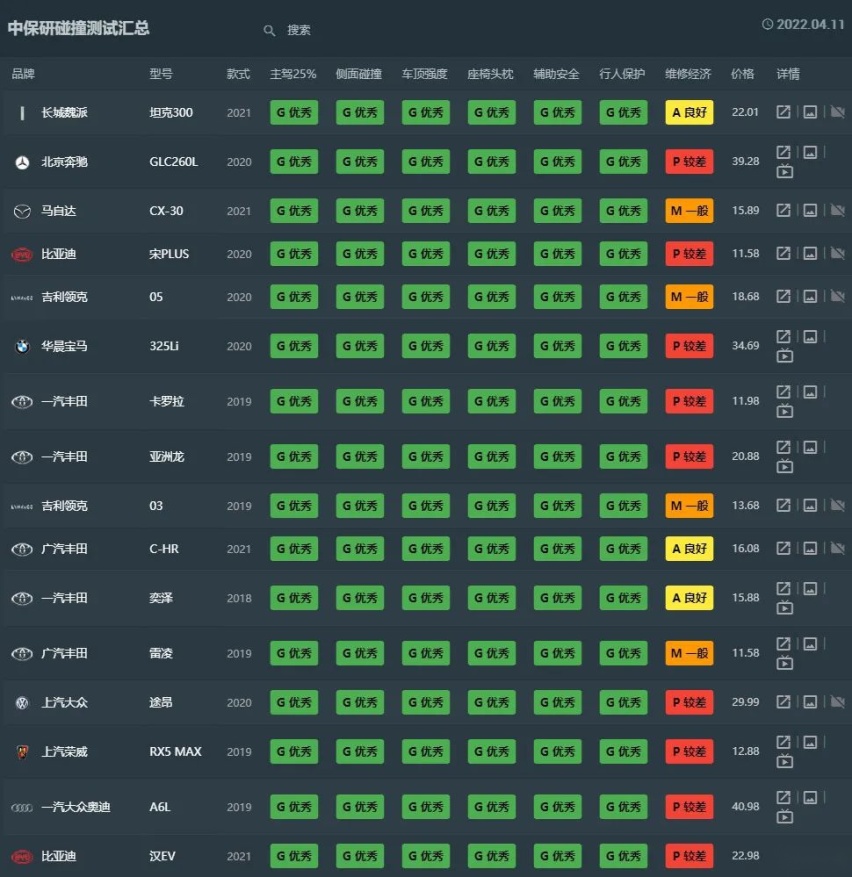Sort by 价格 column header
The height and width of the screenshot is (877, 852).
tap(742, 74)
